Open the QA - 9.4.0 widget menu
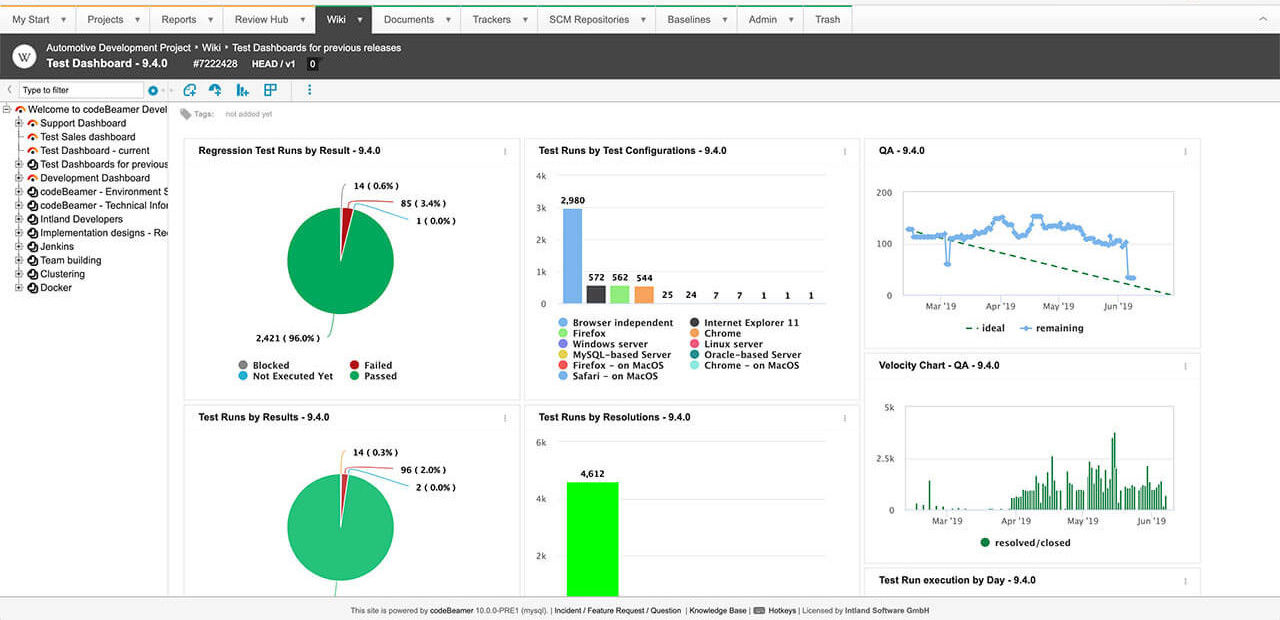 pyautogui.click(x=1185, y=152)
